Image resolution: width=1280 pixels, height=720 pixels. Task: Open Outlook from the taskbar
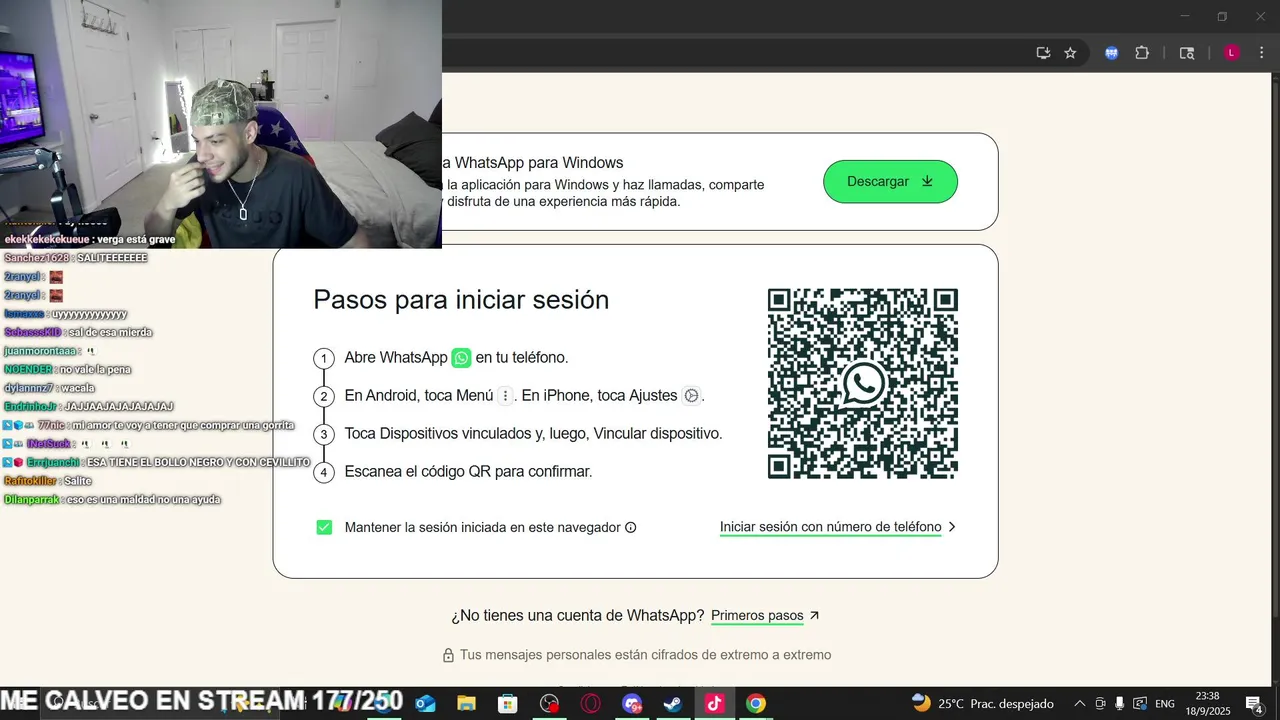coord(425,704)
